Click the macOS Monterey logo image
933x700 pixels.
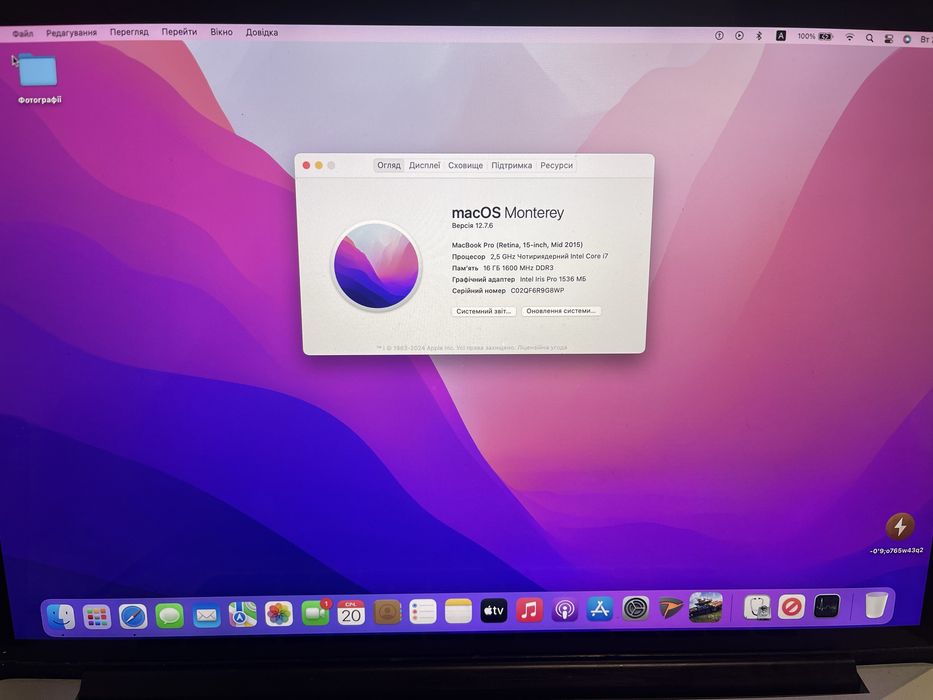coord(376,265)
